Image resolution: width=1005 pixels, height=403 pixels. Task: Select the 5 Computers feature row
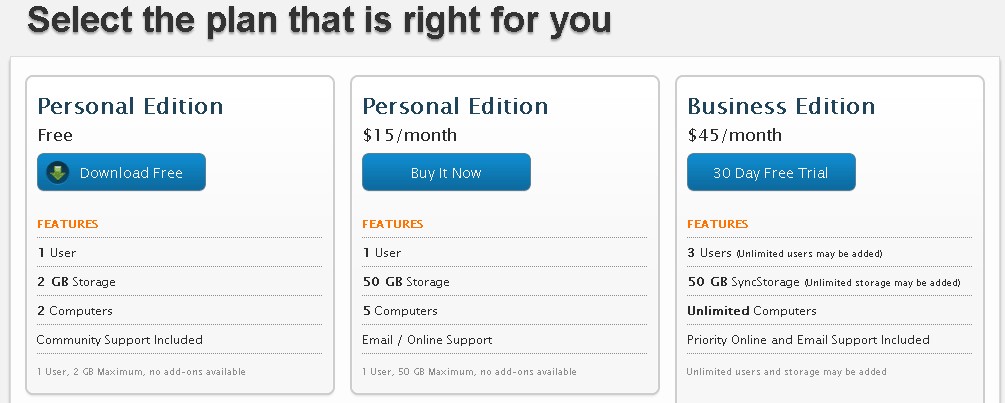400,311
